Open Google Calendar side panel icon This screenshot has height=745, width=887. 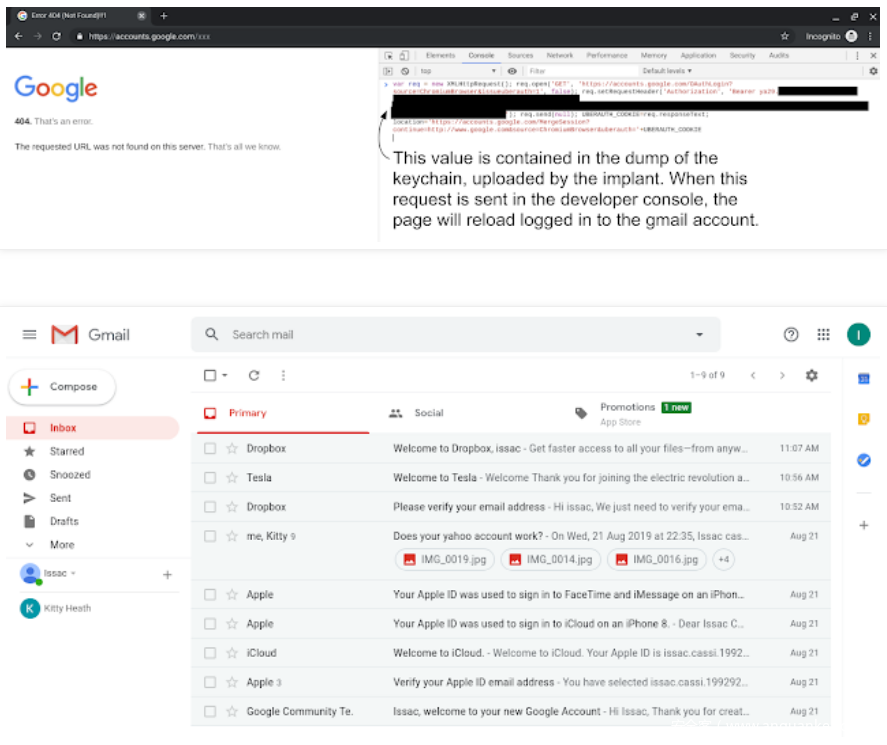point(864,378)
